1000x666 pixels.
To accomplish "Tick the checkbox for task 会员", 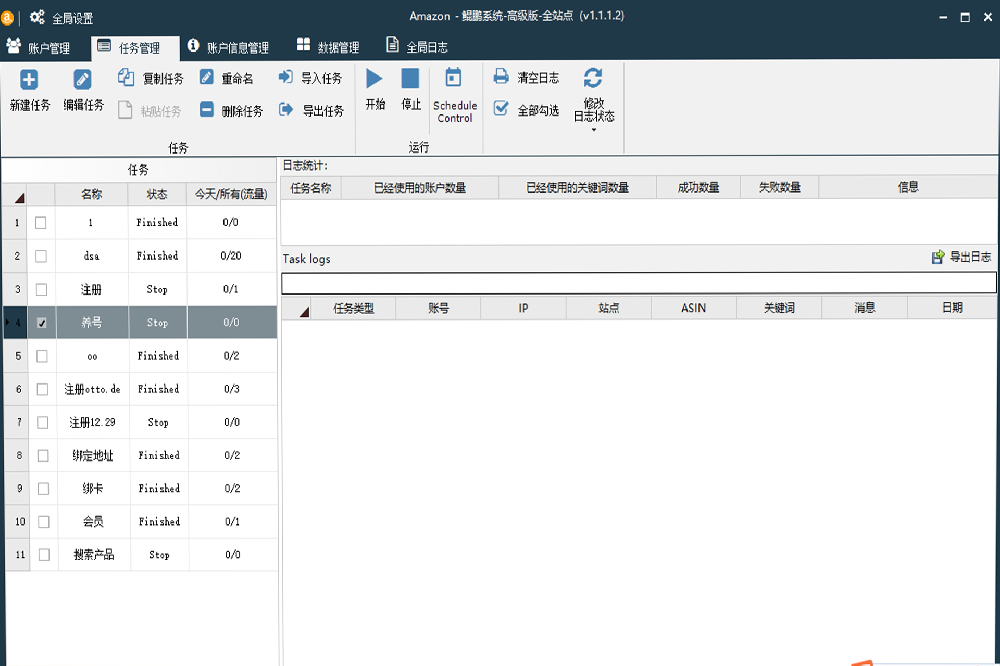I will tap(44, 522).
